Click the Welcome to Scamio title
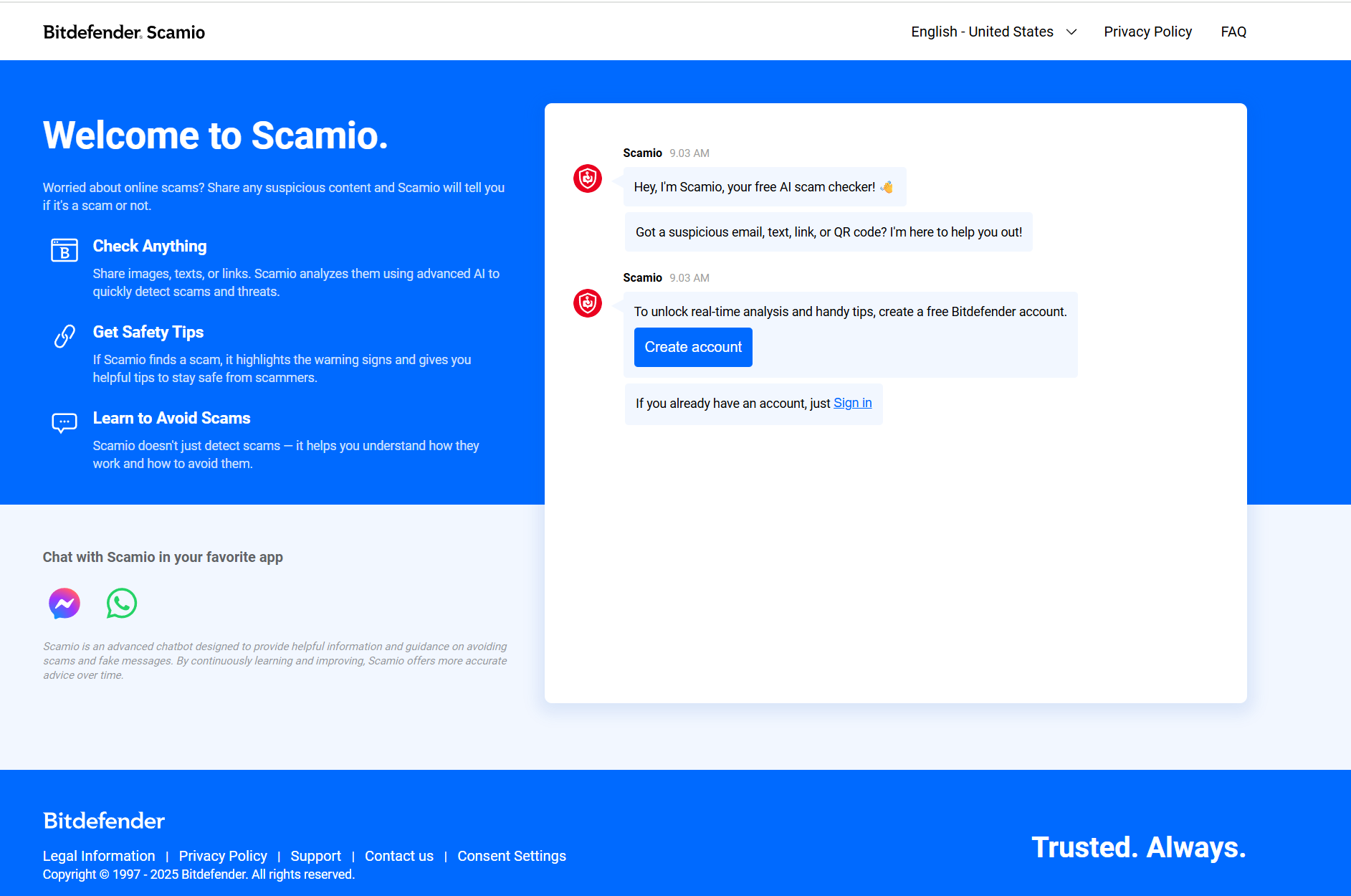This screenshot has height=896, width=1351. click(x=216, y=135)
